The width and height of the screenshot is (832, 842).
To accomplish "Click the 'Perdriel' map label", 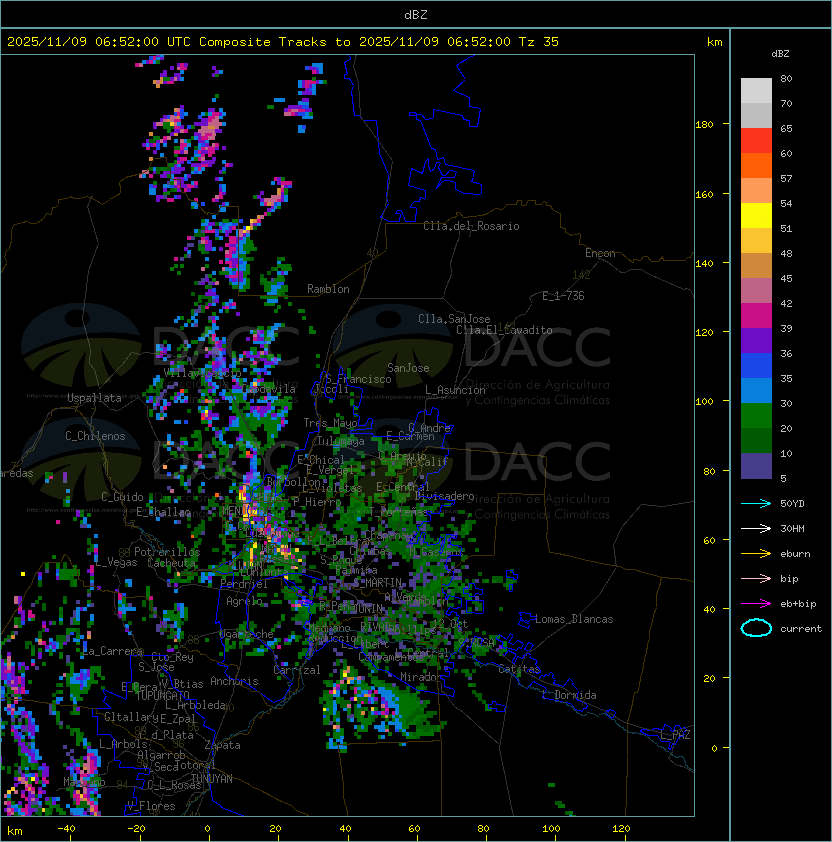I will point(244,584).
